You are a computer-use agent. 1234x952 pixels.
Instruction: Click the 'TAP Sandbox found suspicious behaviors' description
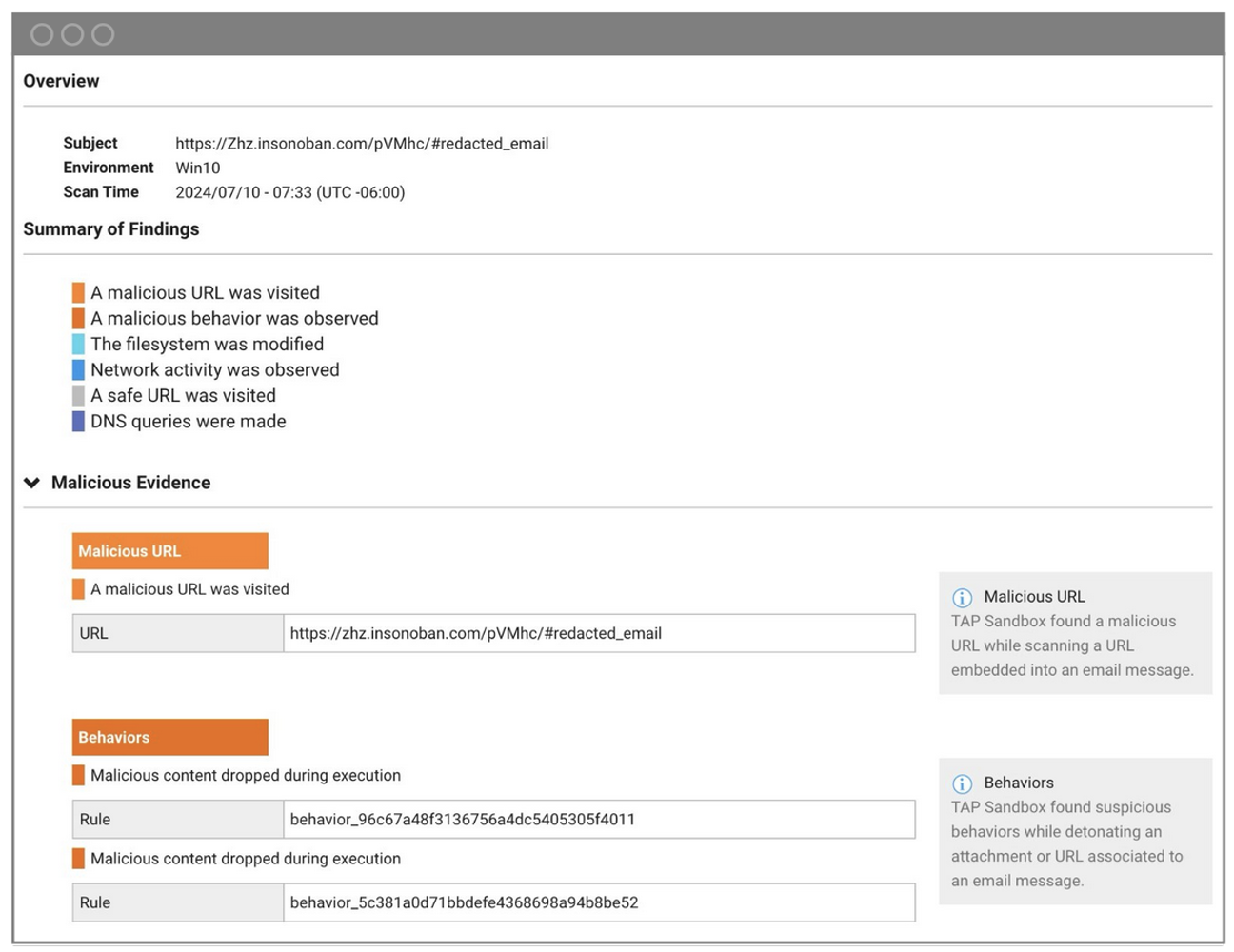coord(1067,844)
